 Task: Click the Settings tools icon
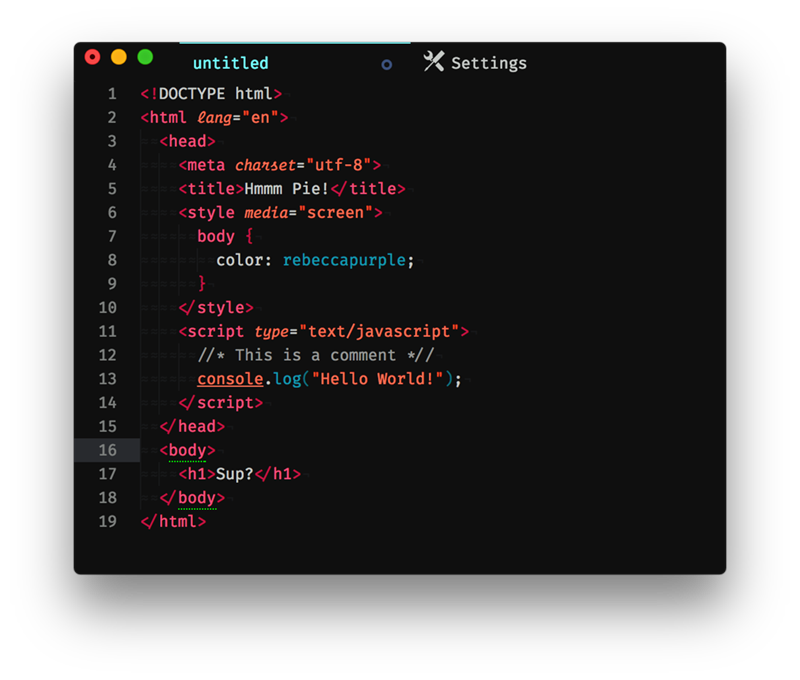pos(434,62)
